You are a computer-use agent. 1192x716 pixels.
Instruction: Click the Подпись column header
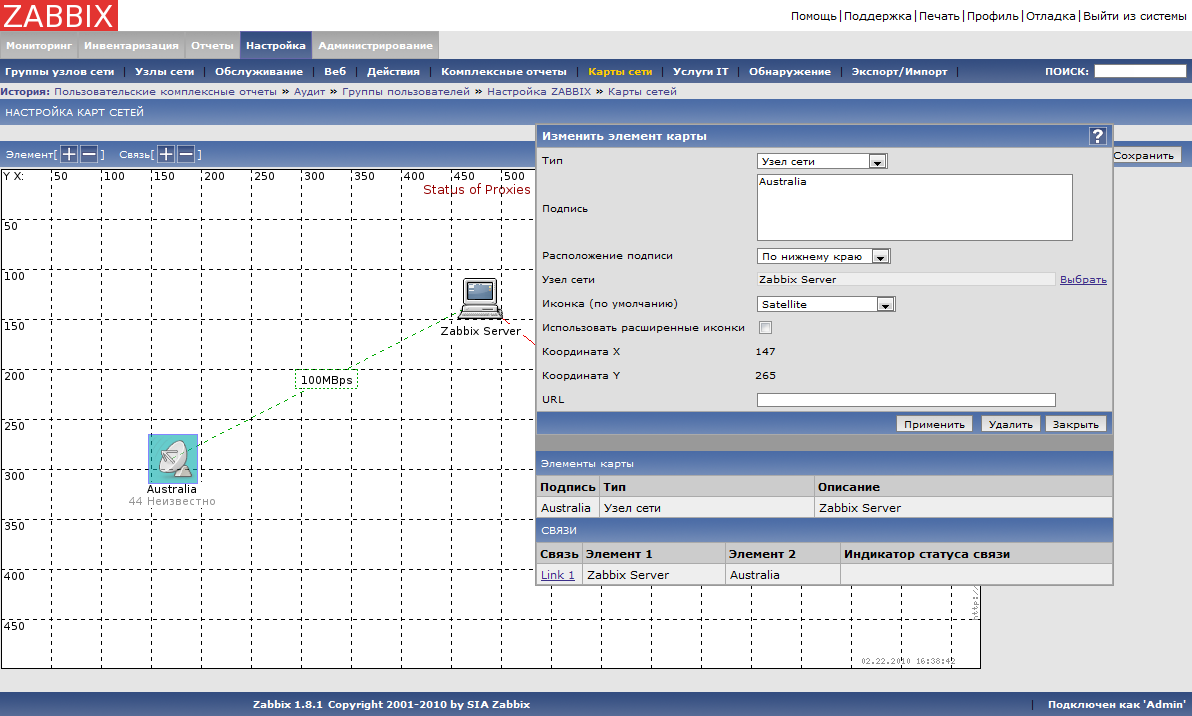568,487
